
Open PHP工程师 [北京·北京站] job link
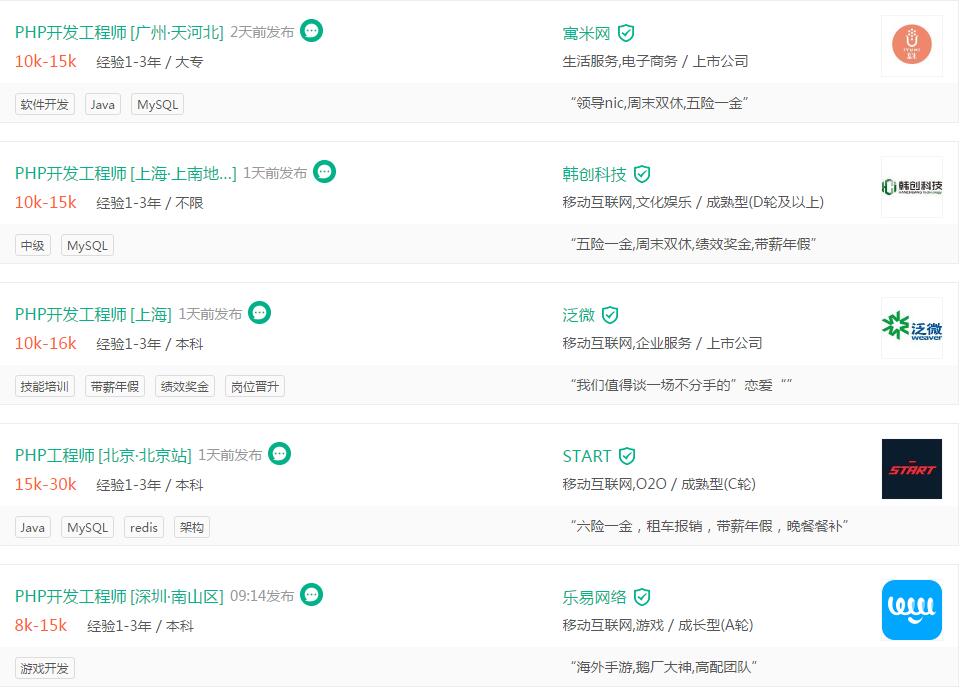tap(103, 455)
